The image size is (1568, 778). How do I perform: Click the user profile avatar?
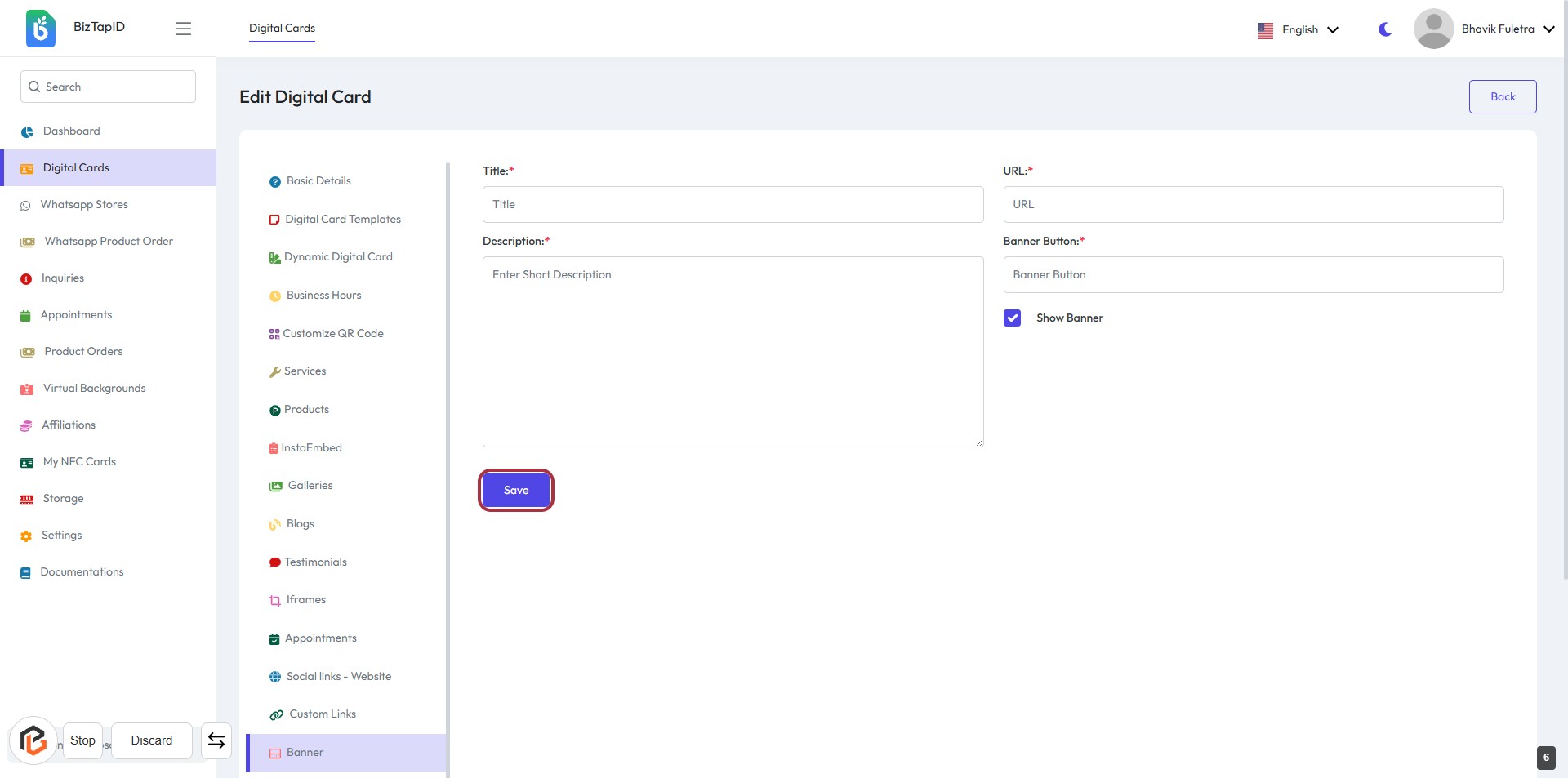pos(1433,29)
